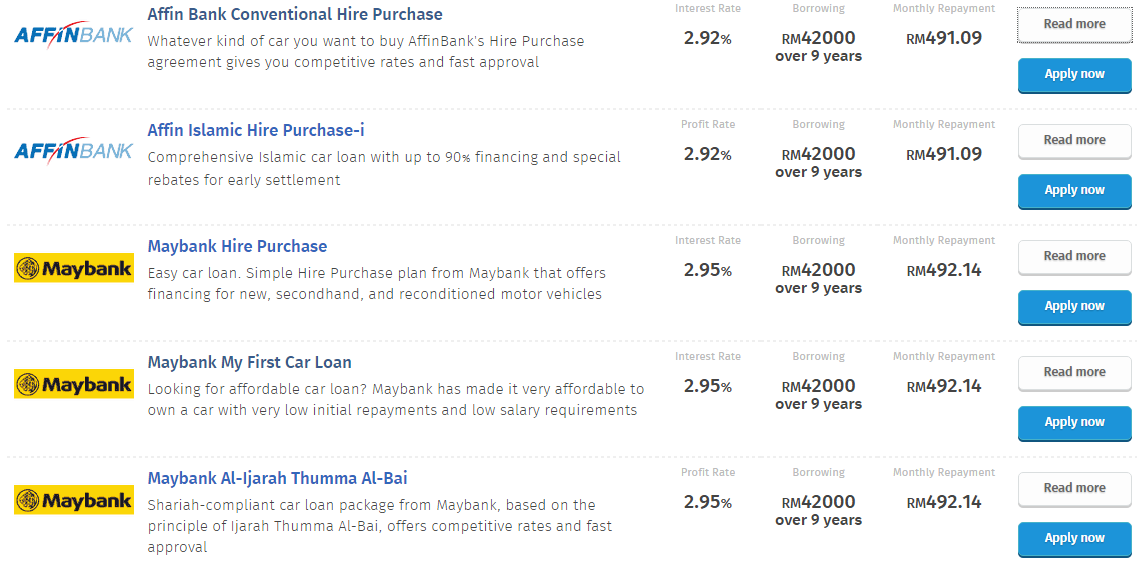Apply now for Maybank Hire Purchase
Viewport: 1146px width, 564px height.
point(1074,307)
